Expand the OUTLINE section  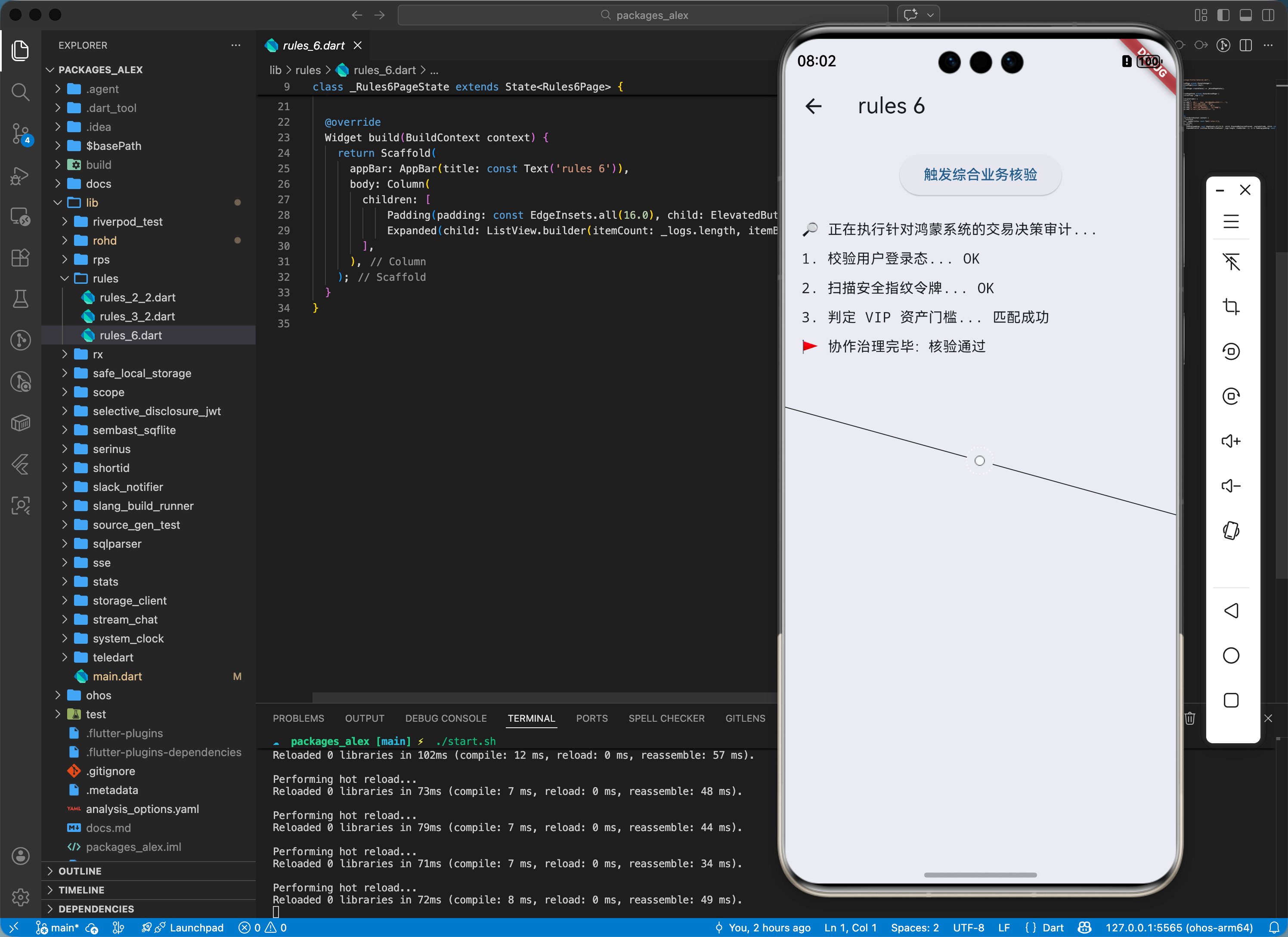pyautogui.click(x=80, y=871)
